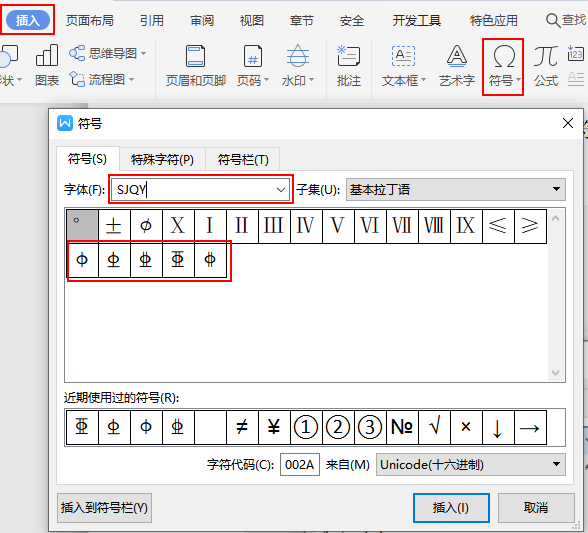Pick the × recently used symbol
Screen dimensions: 588x533
click(466, 427)
